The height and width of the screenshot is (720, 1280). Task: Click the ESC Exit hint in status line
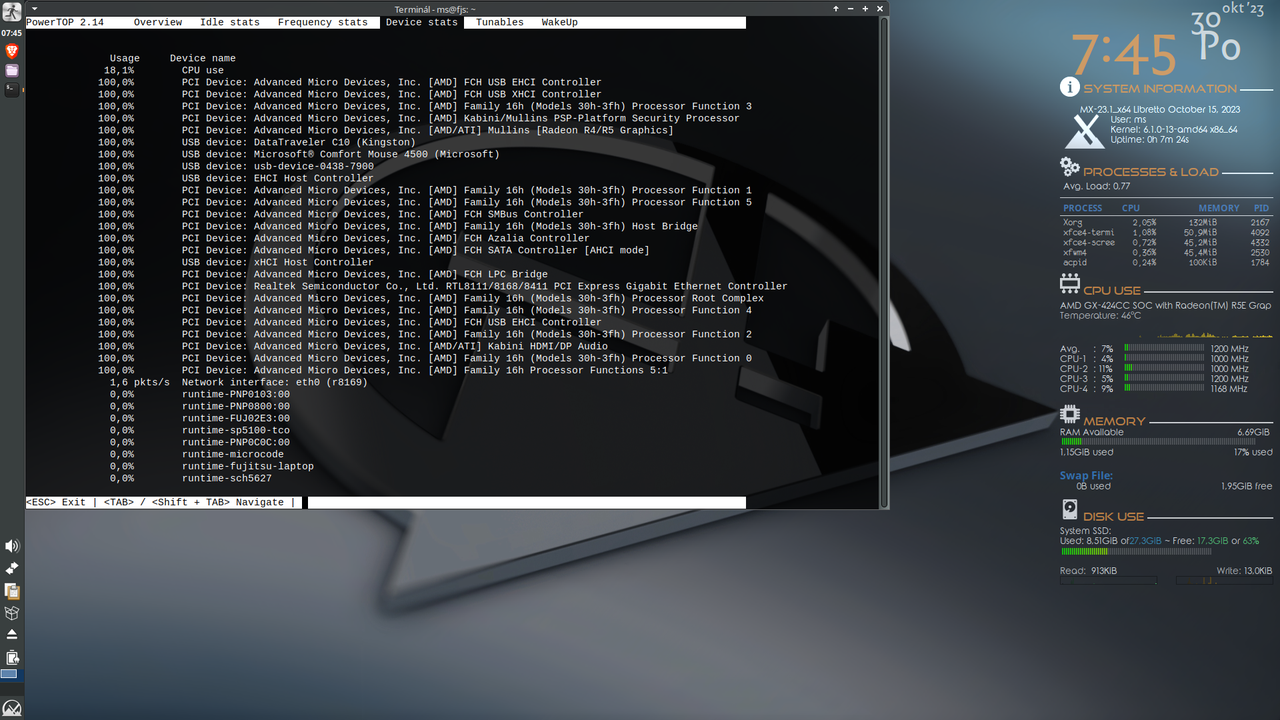pos(56,502)
